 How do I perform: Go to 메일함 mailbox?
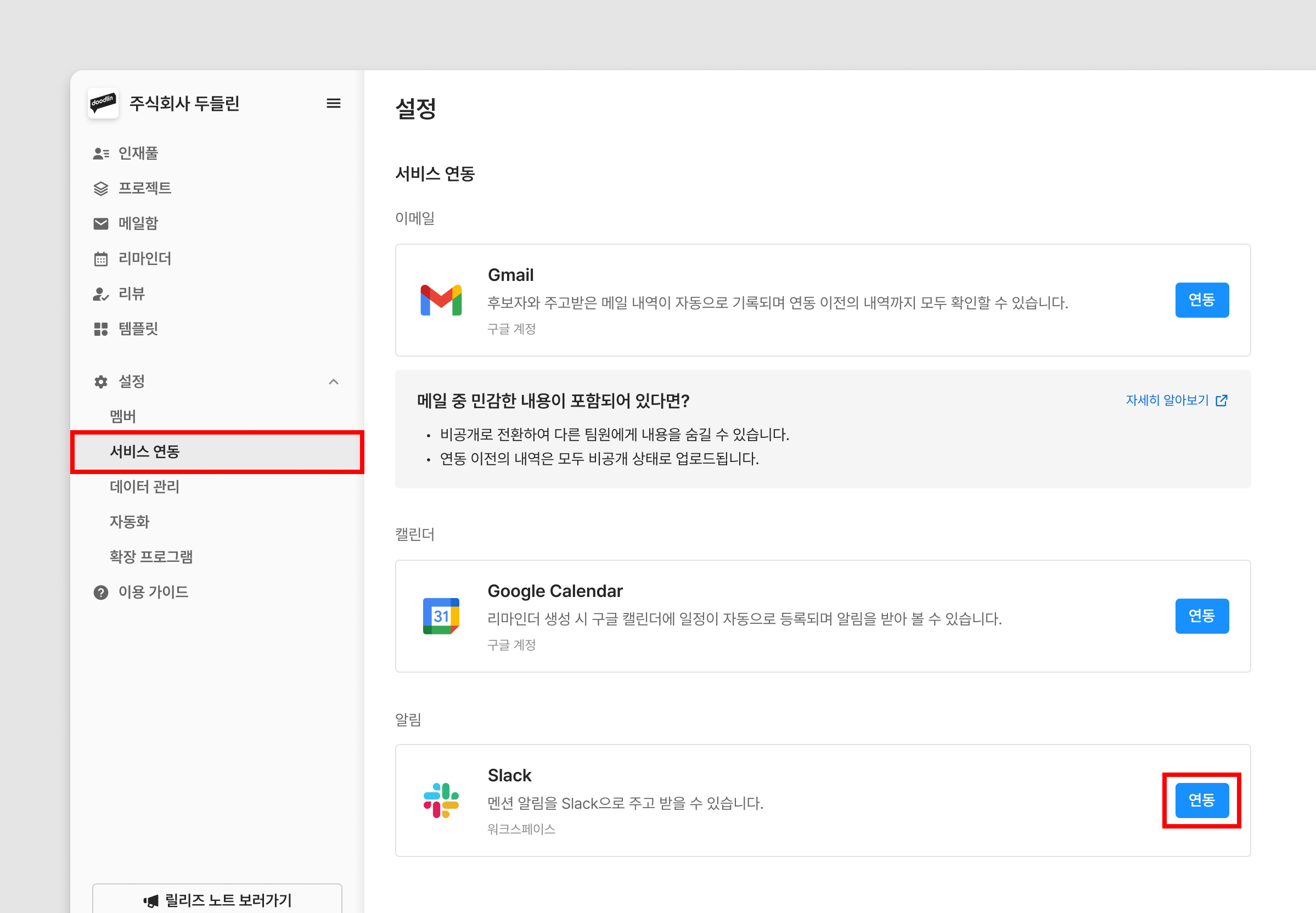tap(138, 223)
